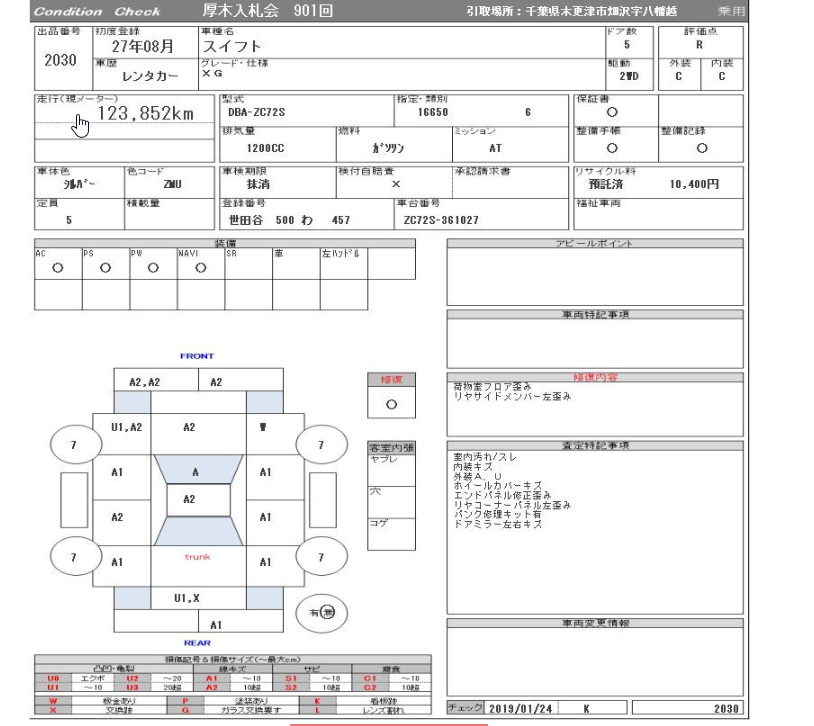Click the Condition Check title in header
Viewport: 814px width, 726px height.
tap(96, 12)
